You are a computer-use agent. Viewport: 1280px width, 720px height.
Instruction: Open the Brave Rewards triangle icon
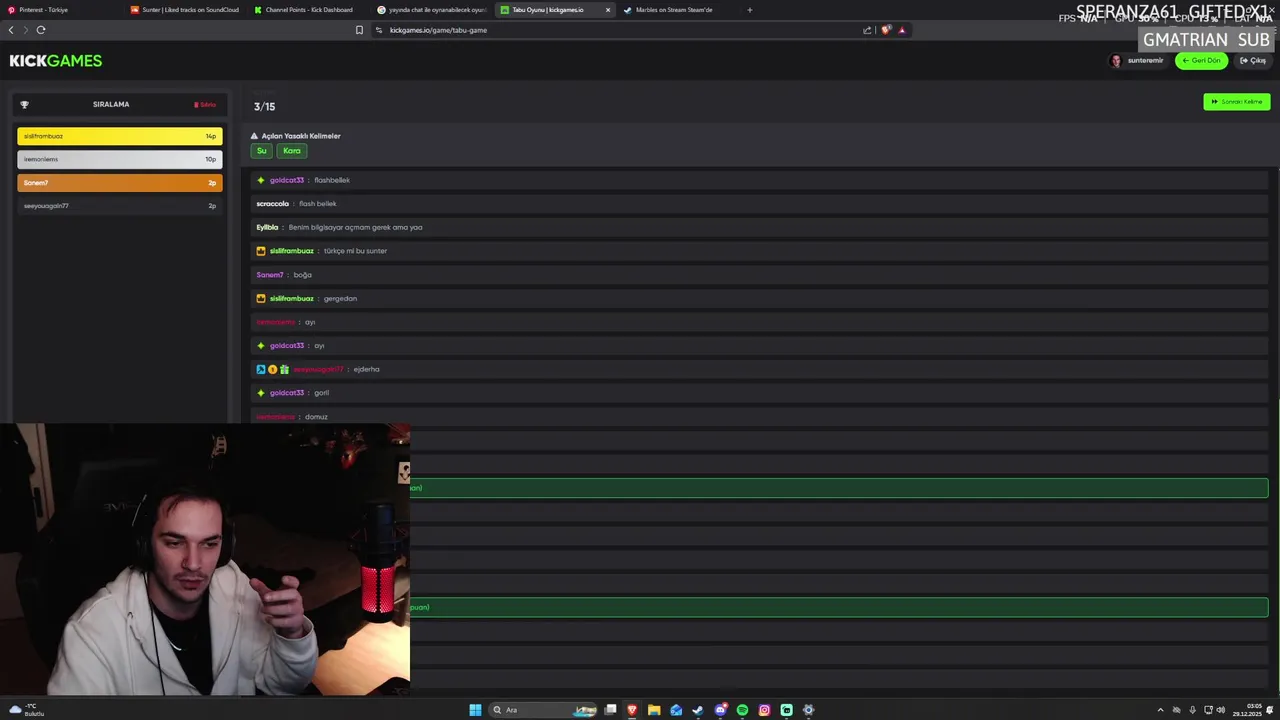(x=902, y=30)
